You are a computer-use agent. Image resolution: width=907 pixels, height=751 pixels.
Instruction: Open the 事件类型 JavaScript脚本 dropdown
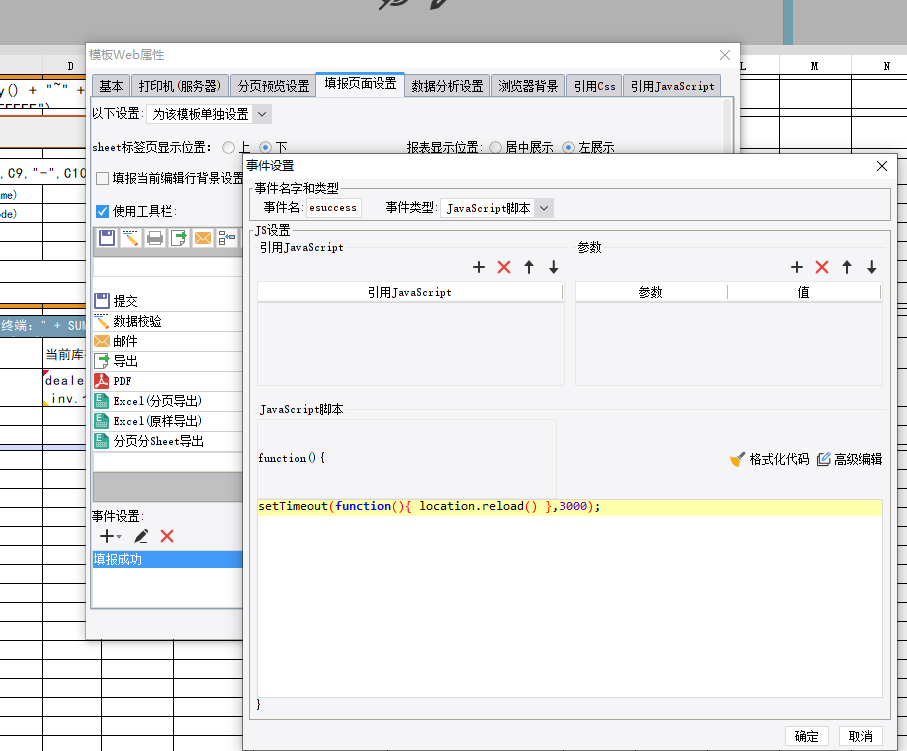coord(543,208)
